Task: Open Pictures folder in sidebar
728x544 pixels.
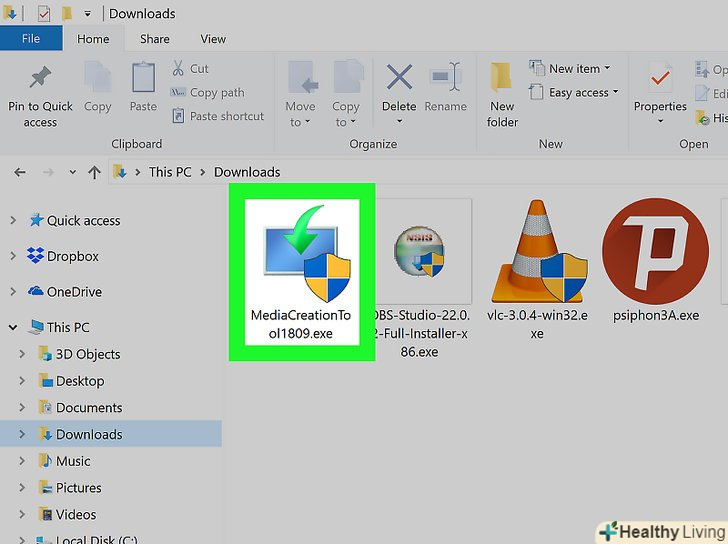Action: (x=78, y=488)
